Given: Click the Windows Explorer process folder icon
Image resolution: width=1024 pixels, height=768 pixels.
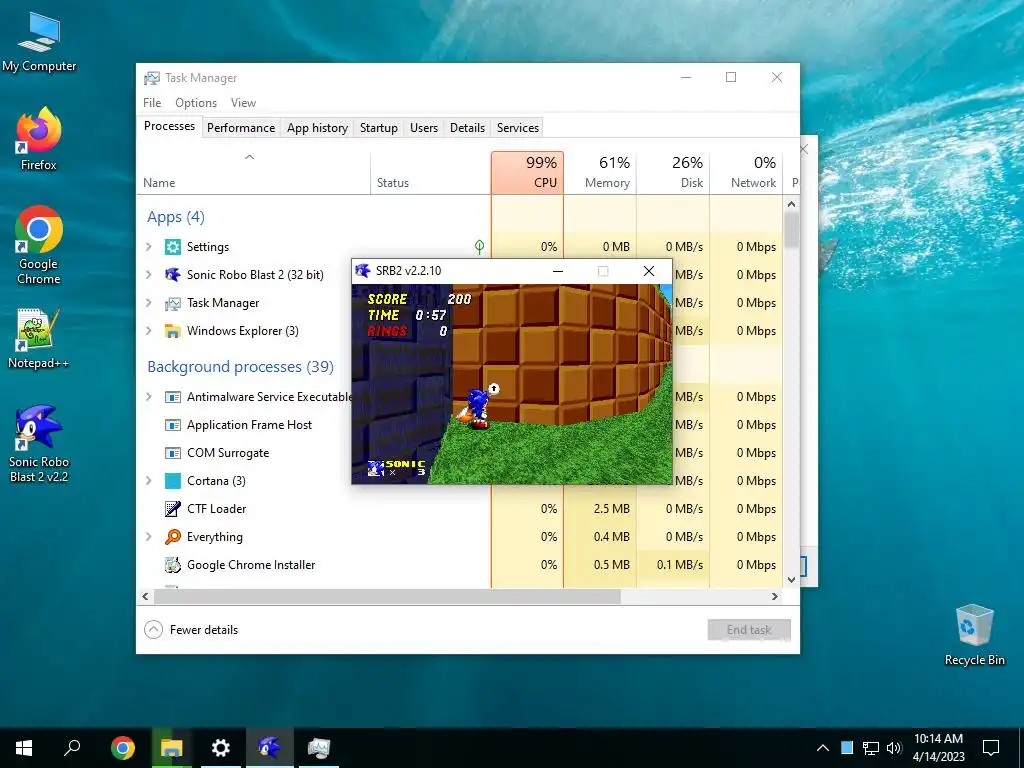Looking at the screenshot, I should (x=172, y=331).
